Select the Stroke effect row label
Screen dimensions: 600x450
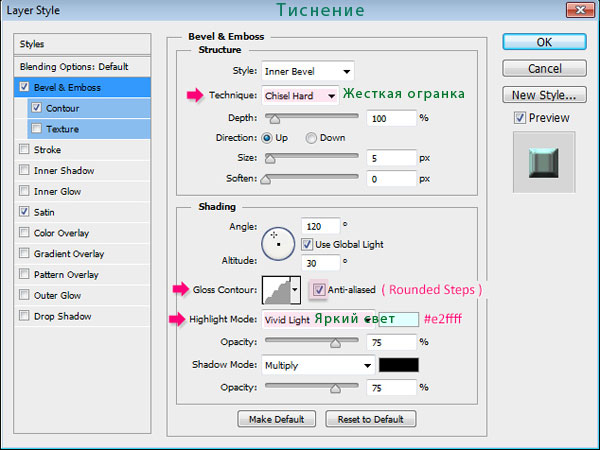47,150
